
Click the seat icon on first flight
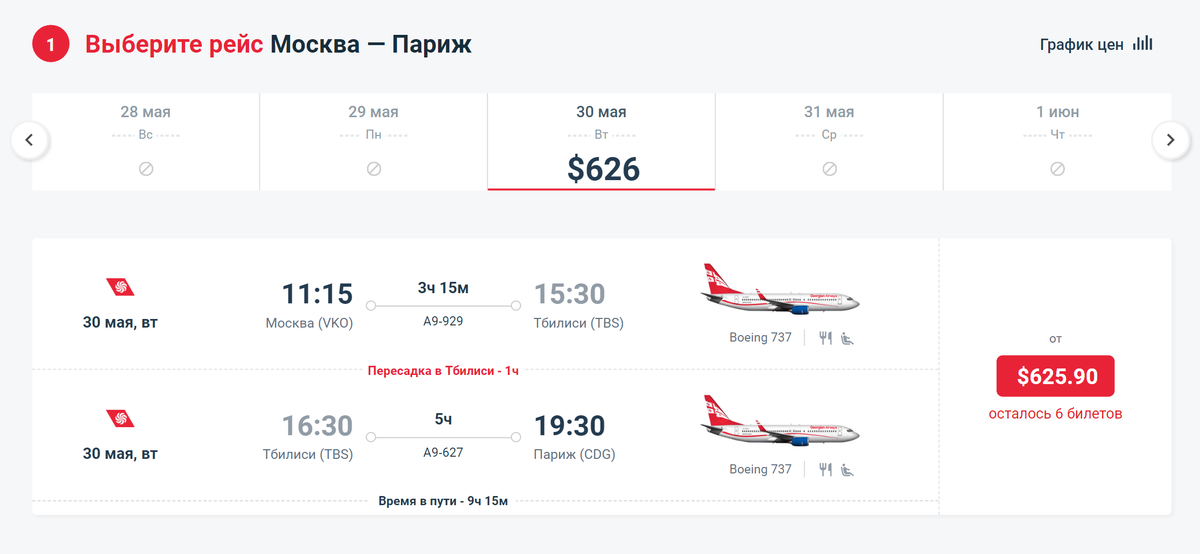pos(847,338)
